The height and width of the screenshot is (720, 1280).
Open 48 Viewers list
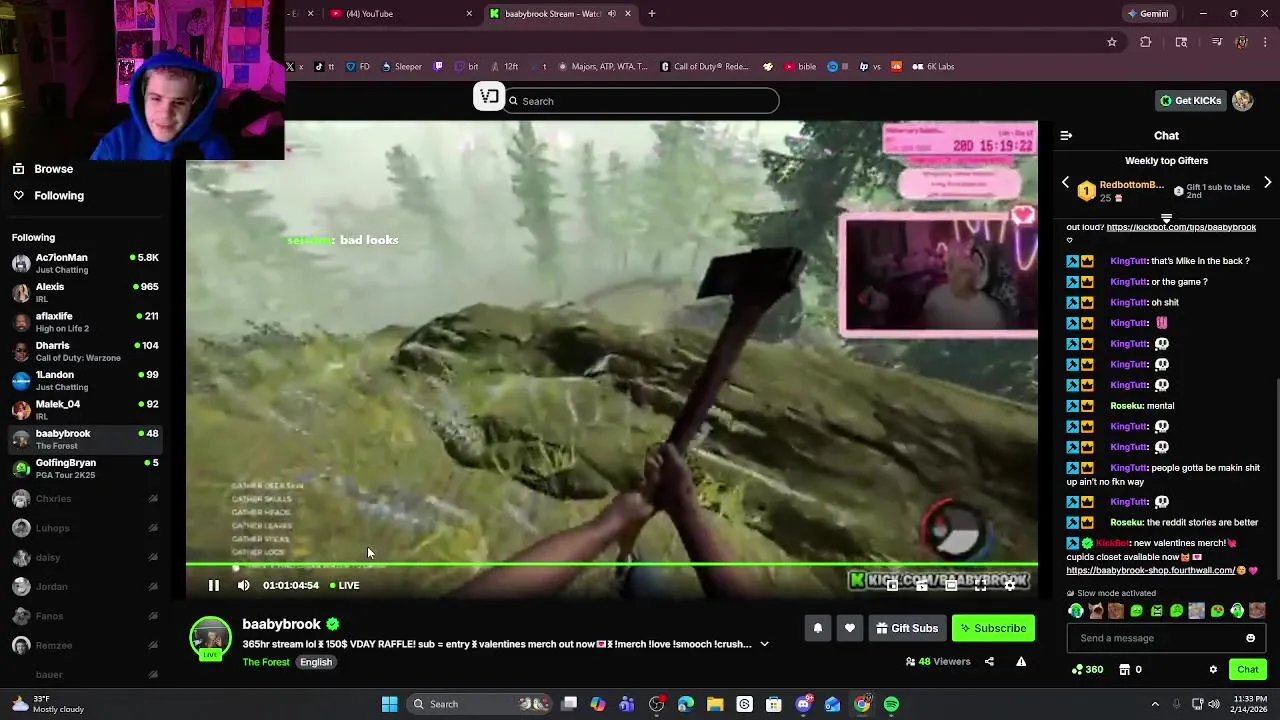[938, 661]
